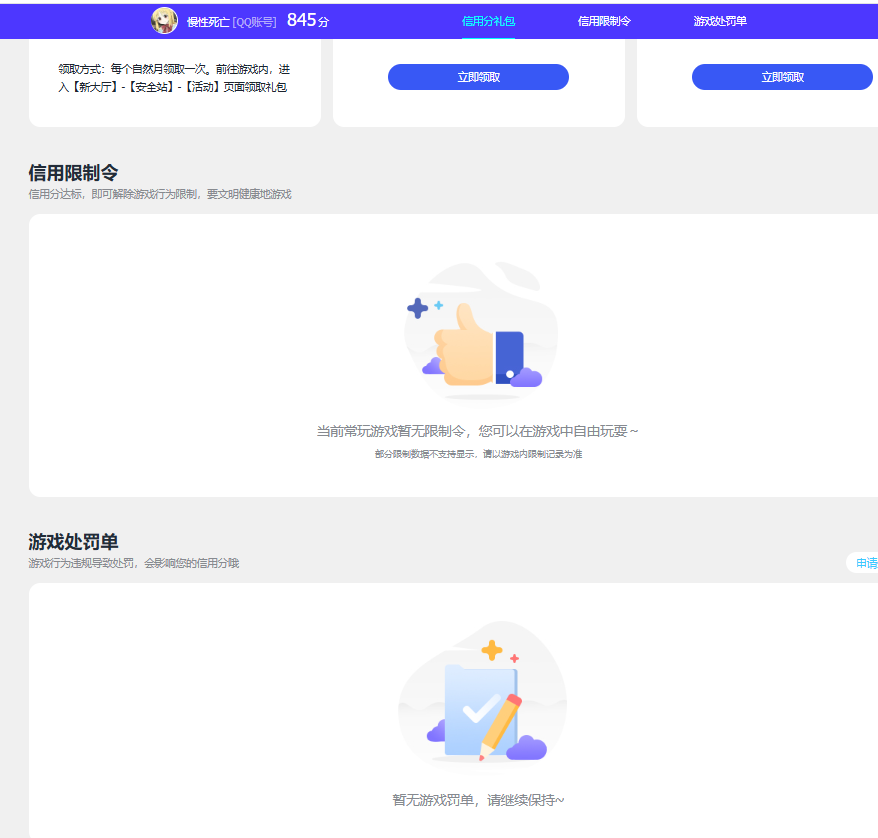Click the 领取方式 instructions text card
The image size is (878, 838).
pyautogui.click(x=174, y=78)
